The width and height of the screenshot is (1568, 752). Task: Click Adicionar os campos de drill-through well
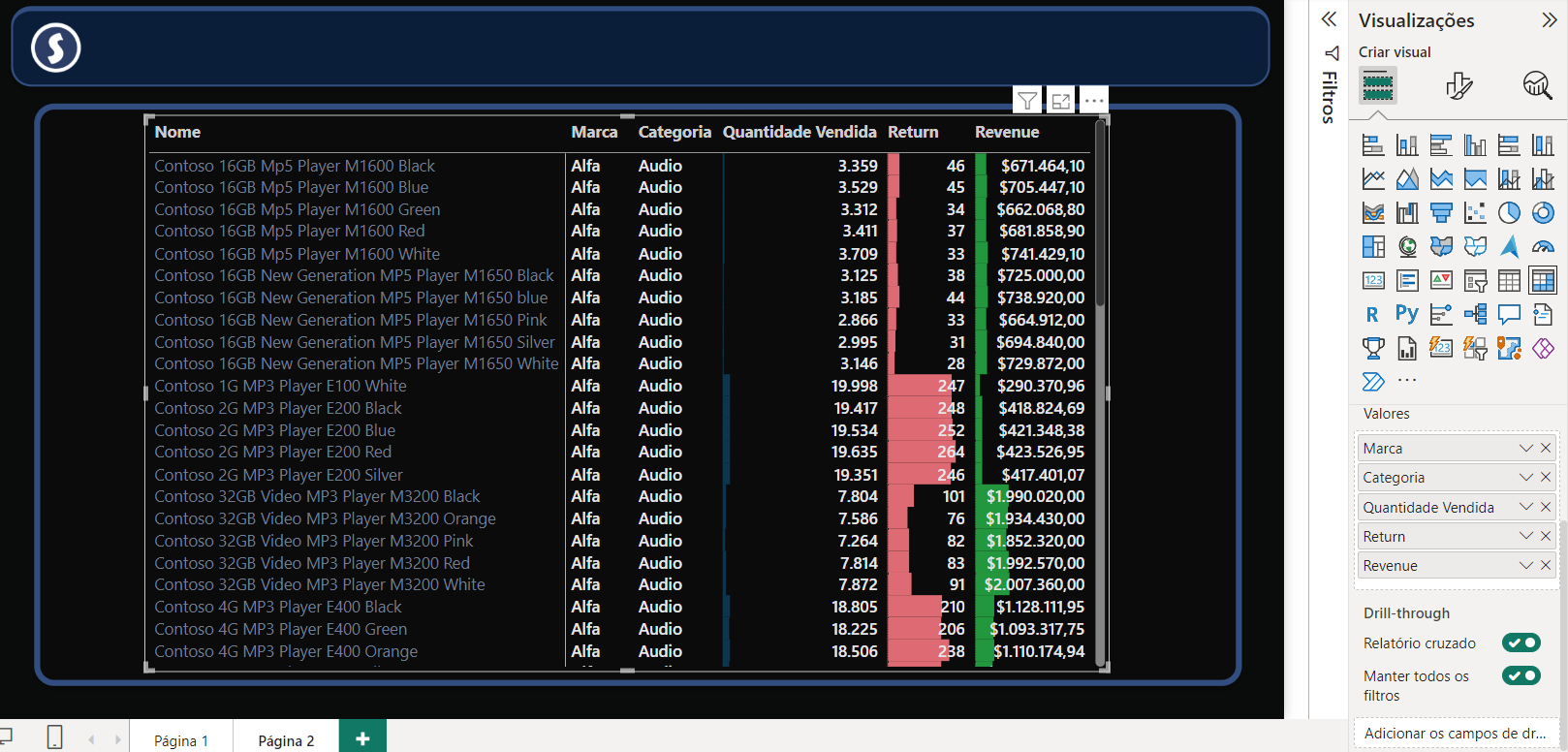(x=1455, y=734)
